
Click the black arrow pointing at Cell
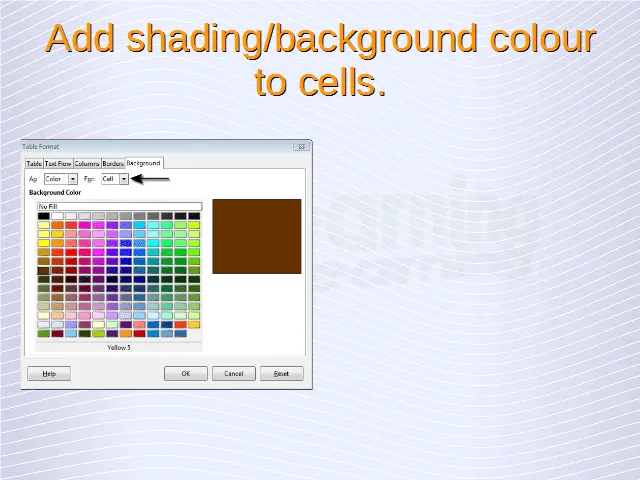click(x=151, y=179)
